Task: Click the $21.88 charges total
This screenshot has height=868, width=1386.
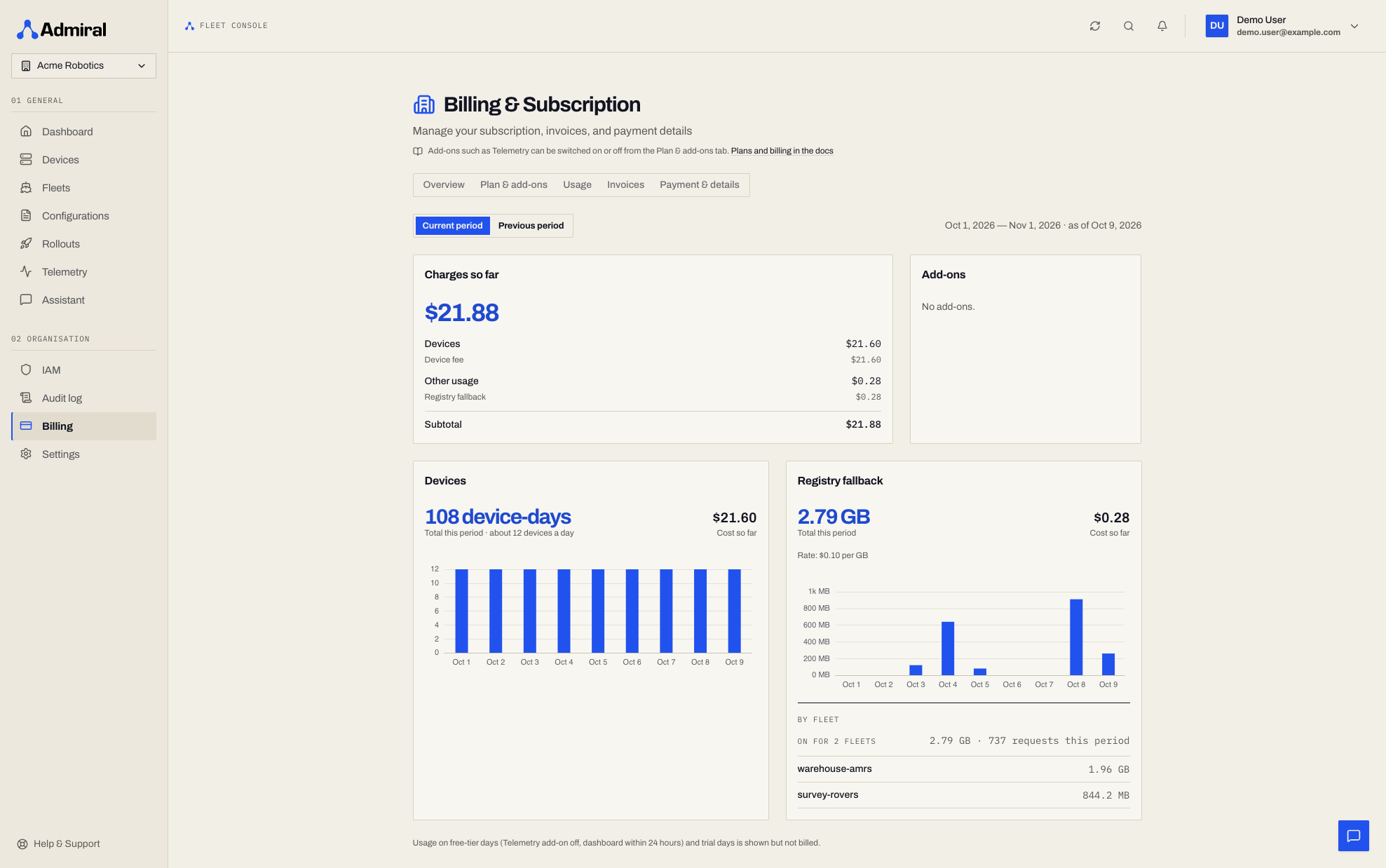Action: pos(461,313)
